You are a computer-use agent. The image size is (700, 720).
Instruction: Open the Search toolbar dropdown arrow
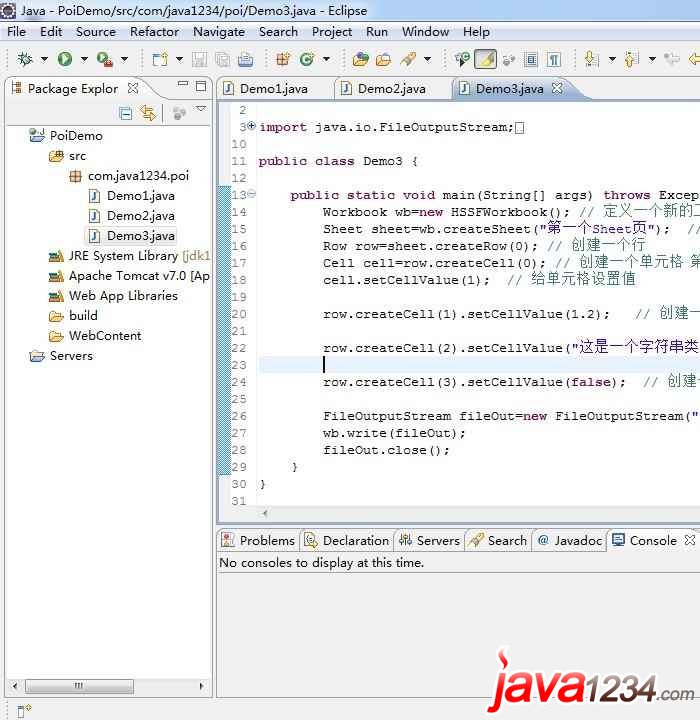pos(427,59)
